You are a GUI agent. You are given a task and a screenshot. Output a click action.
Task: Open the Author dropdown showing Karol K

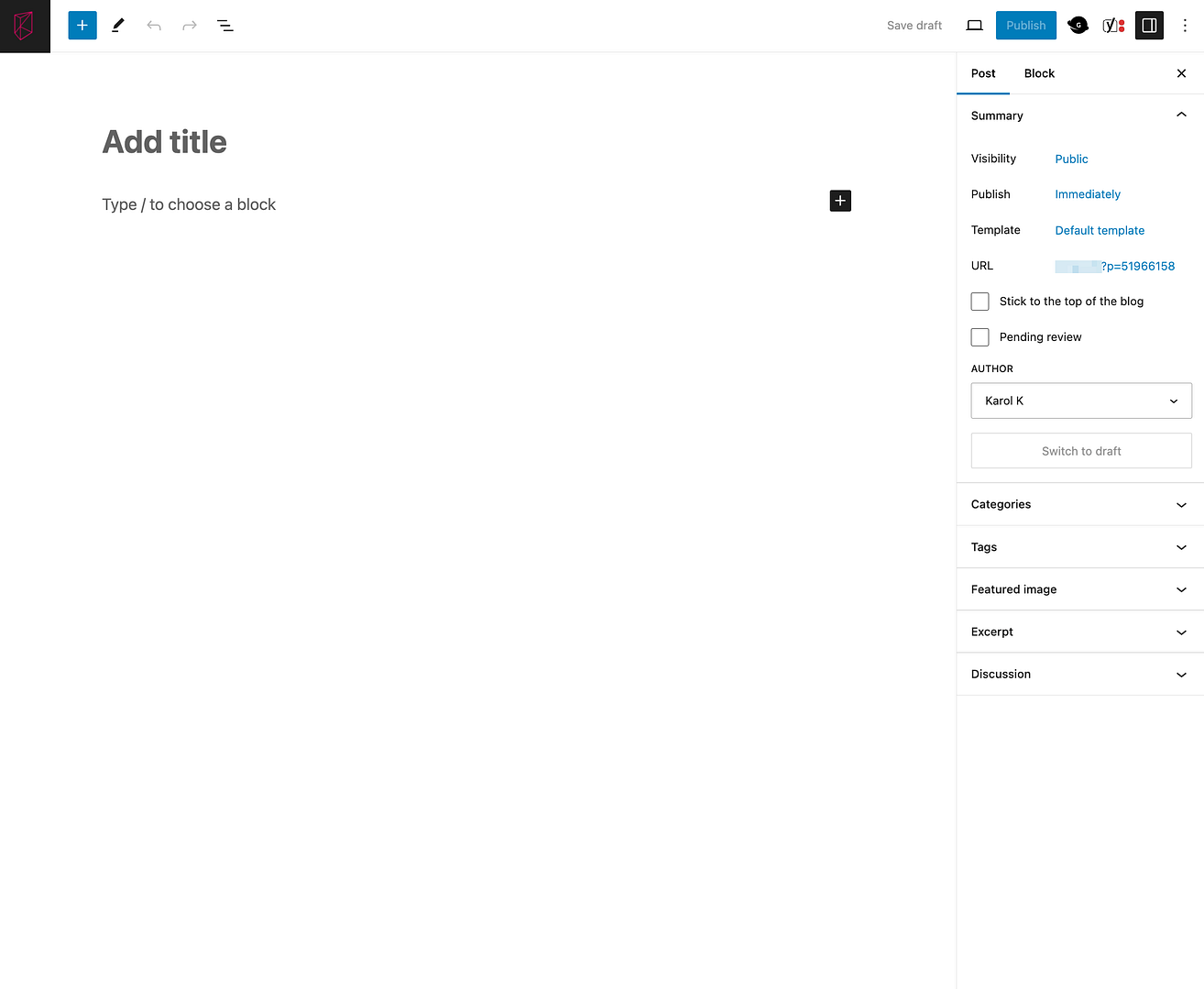coord(1080,401)
